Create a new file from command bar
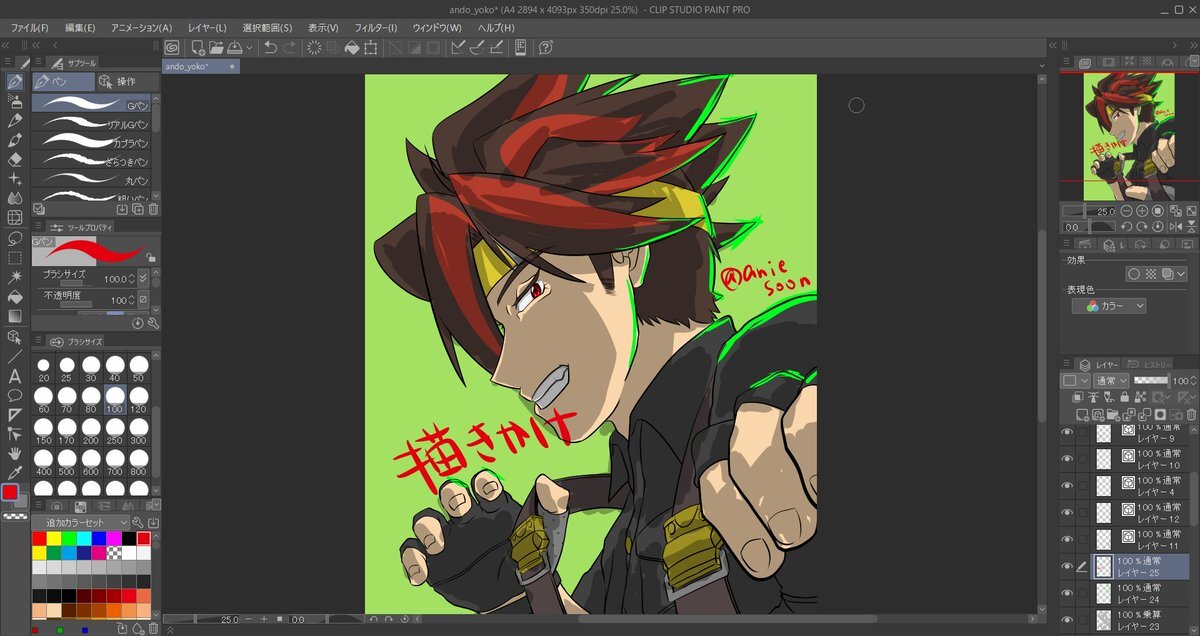Screen dimensions: 1200x636 [198, 47]
